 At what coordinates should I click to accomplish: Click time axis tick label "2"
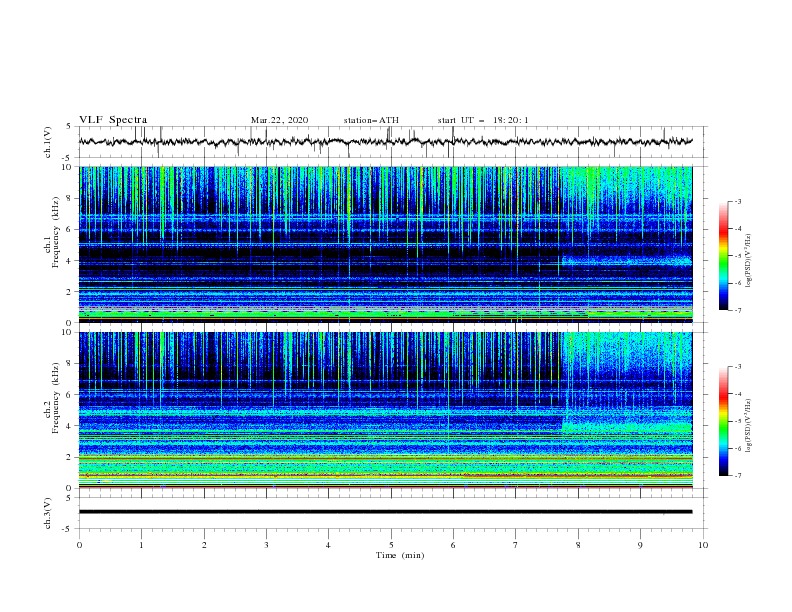pos(204,545)
